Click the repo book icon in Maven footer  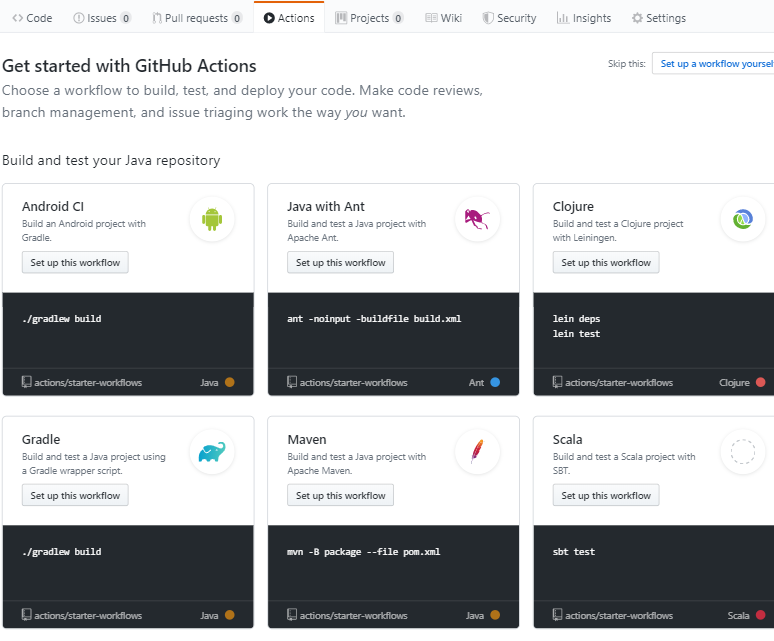pos(292,615)
